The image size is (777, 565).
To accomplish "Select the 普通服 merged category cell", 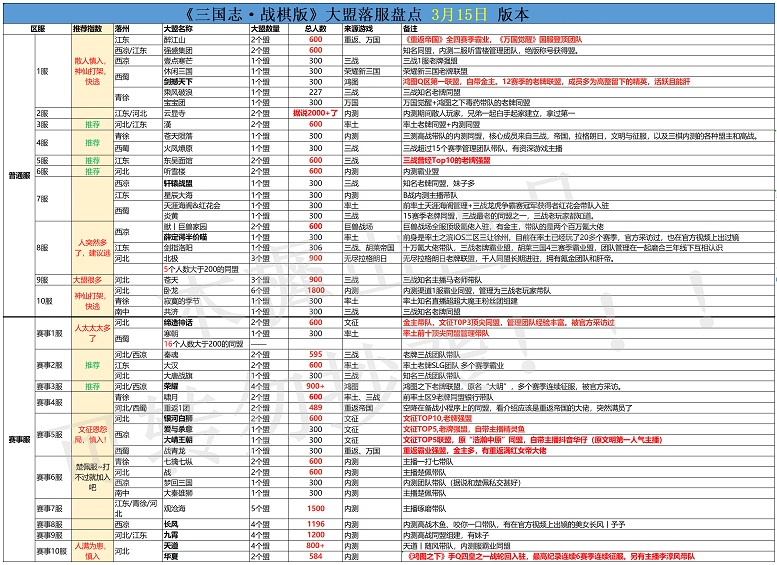I will click(19, 174).
